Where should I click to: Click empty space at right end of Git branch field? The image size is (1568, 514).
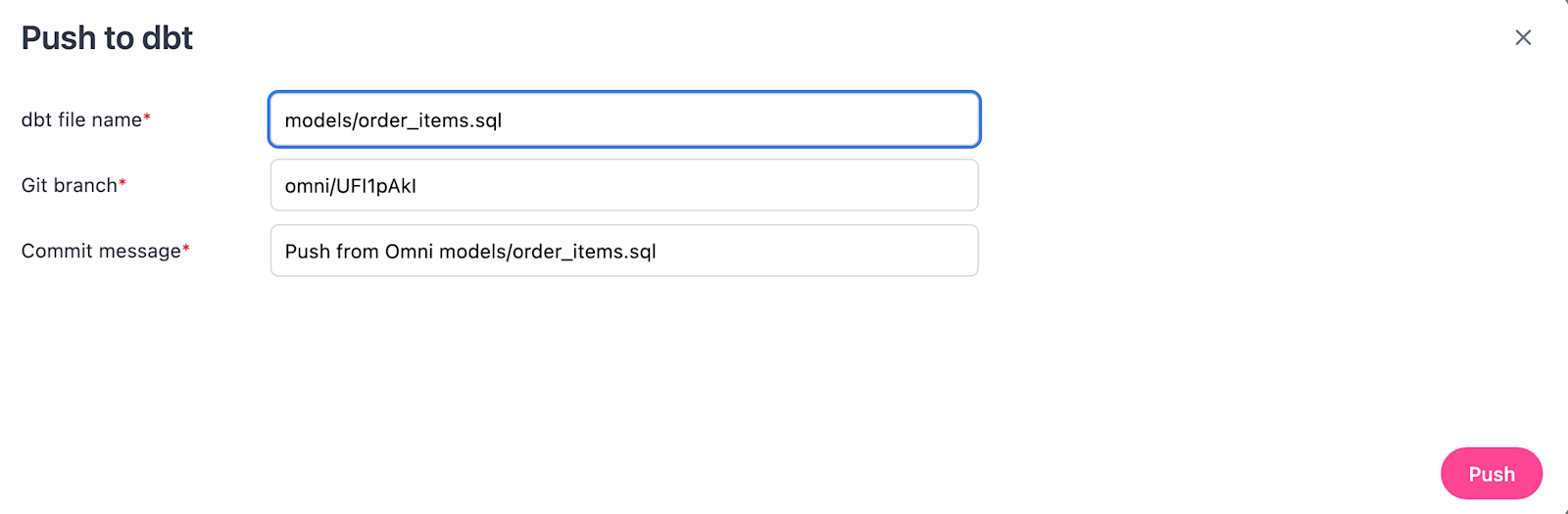[882, 185]
